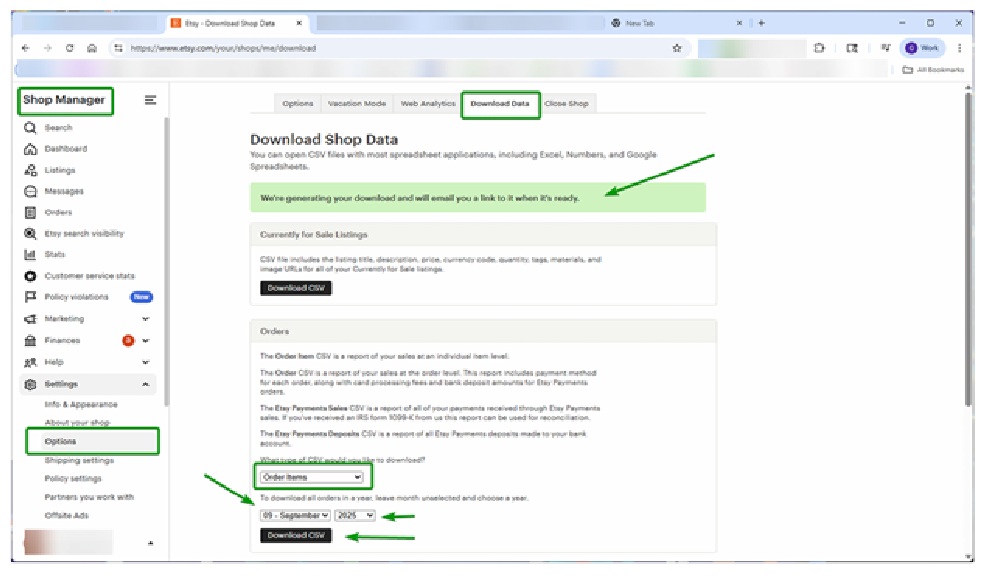Switch to the Close Shop tab
Viewport: 991px width, 583px height.
click(x=566, y=103)
